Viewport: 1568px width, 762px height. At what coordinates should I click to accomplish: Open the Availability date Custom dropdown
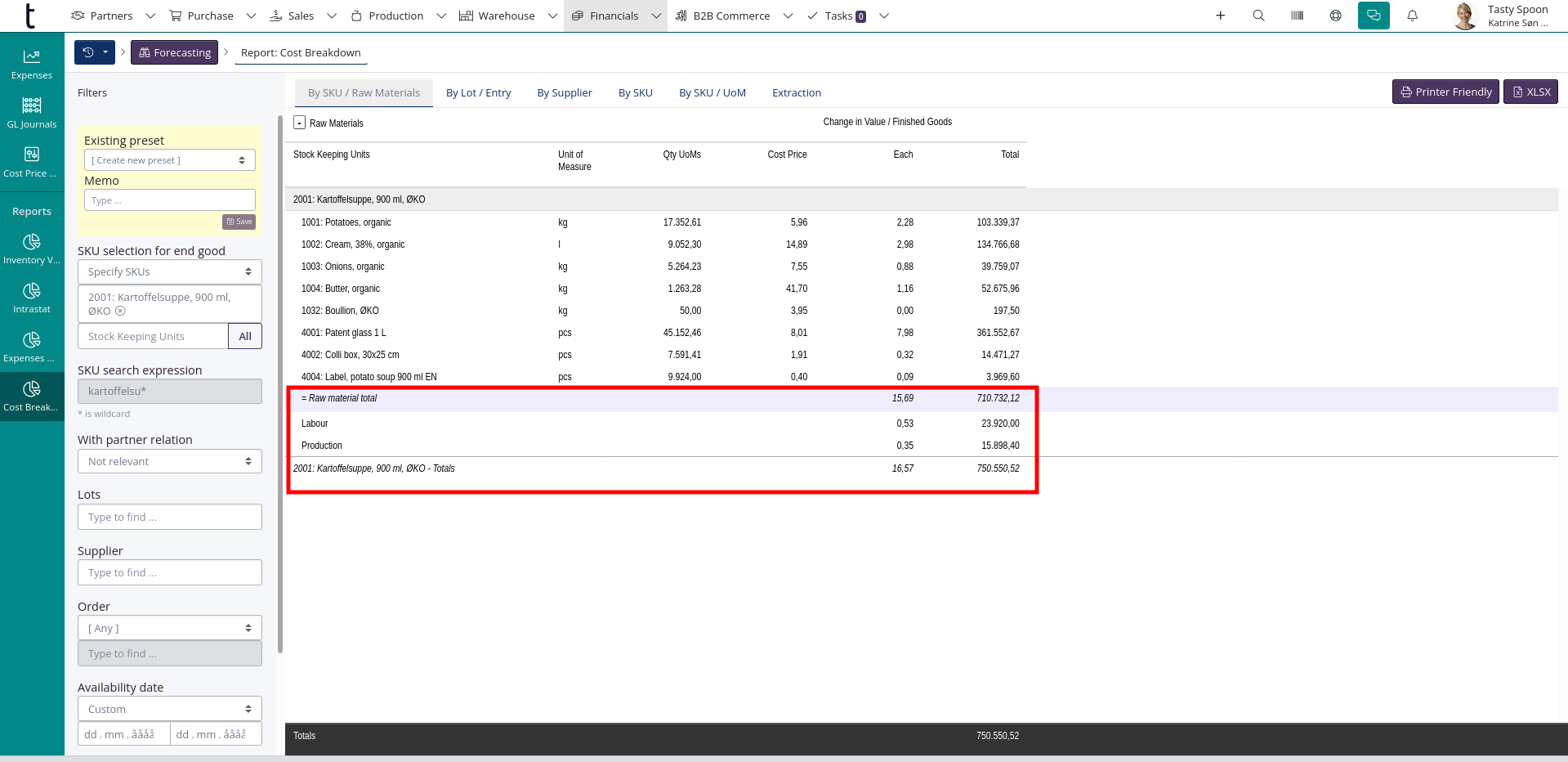pos(169,709)
